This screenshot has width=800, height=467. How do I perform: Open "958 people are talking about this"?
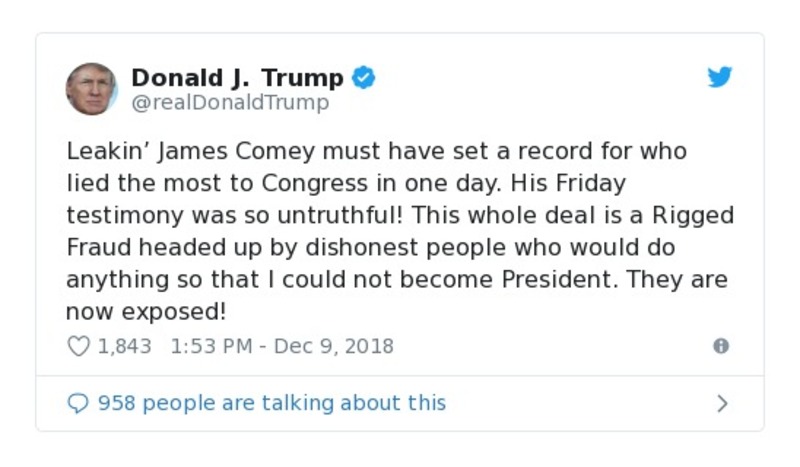[272, 403]
